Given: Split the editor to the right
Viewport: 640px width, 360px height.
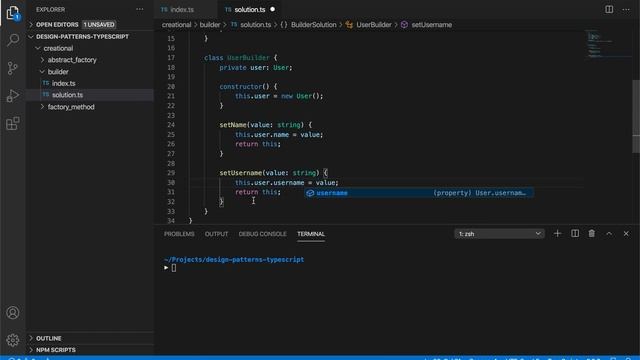Looking at the screenshot, I should 609,9.
